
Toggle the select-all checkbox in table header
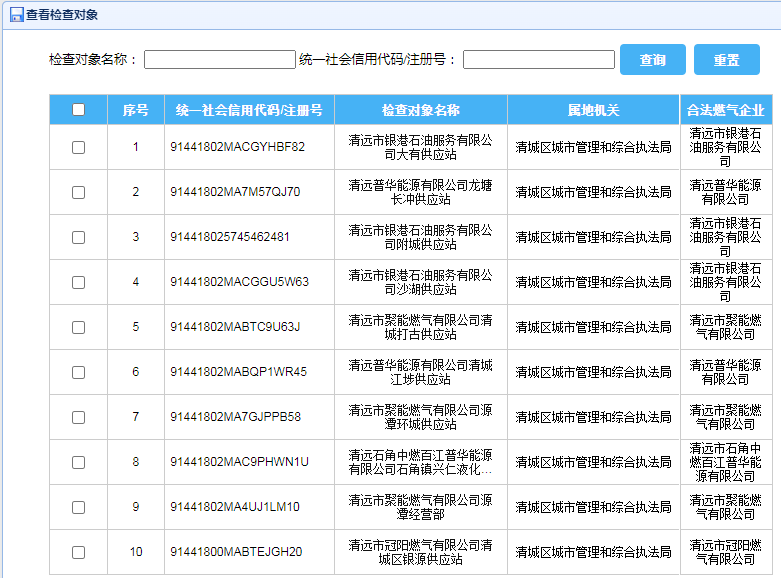pyautogui.click(x=79, y=110)
